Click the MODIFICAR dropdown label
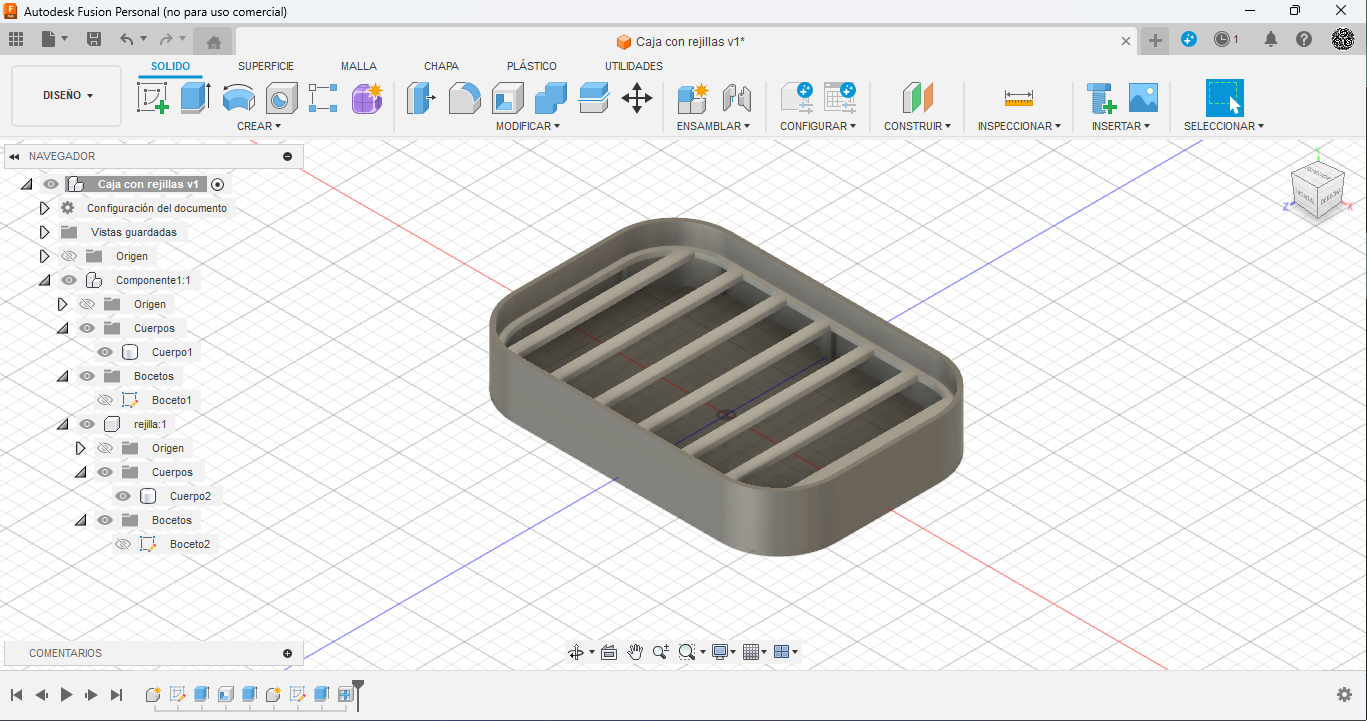The image size is (1367, 721). (x=528, y=126)
